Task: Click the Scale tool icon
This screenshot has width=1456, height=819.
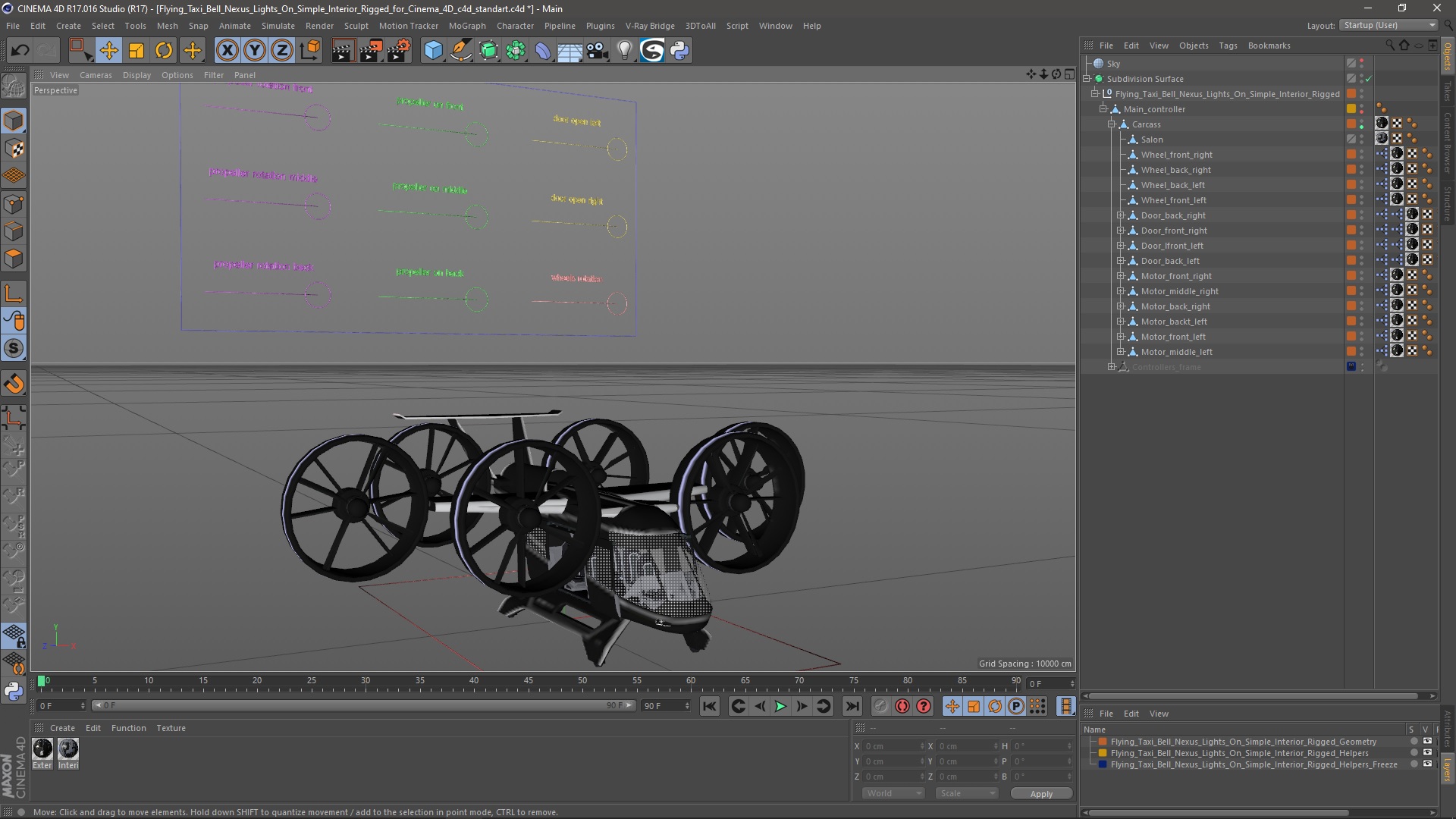Action: coord(136,51)
